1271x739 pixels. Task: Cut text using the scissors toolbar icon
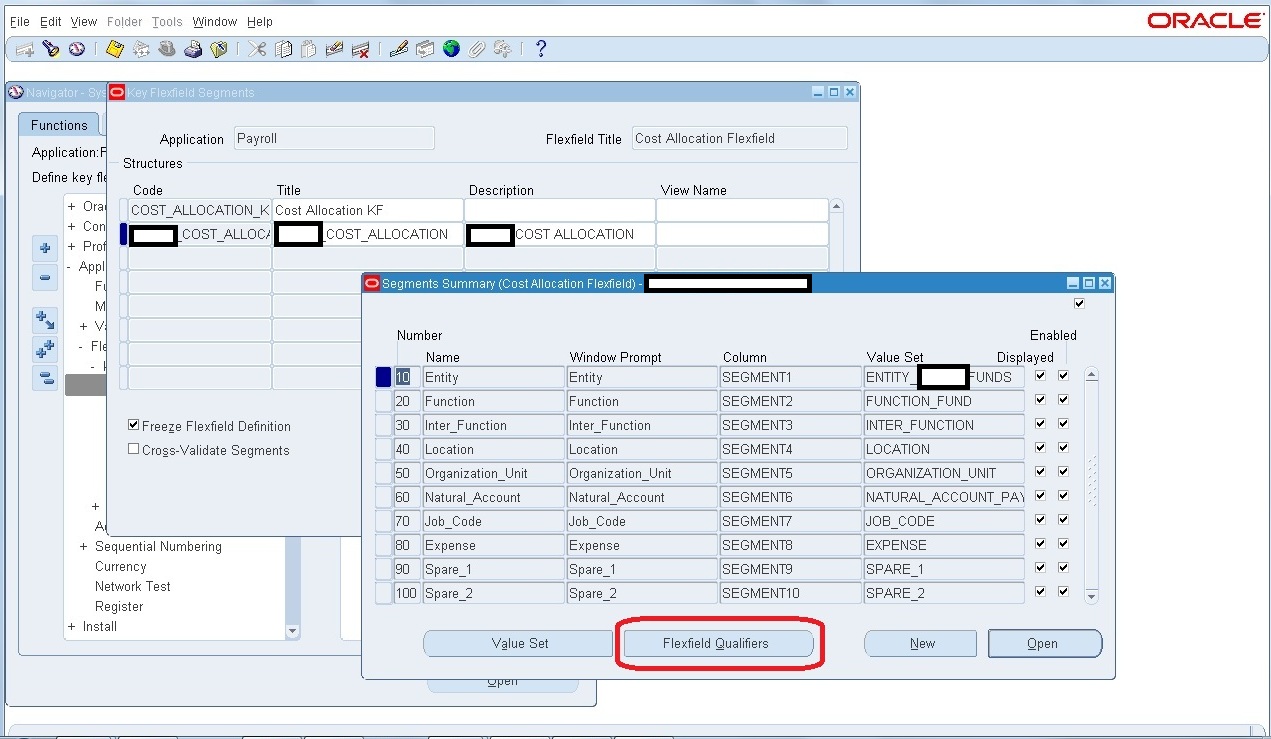click(x=256, y=48)
